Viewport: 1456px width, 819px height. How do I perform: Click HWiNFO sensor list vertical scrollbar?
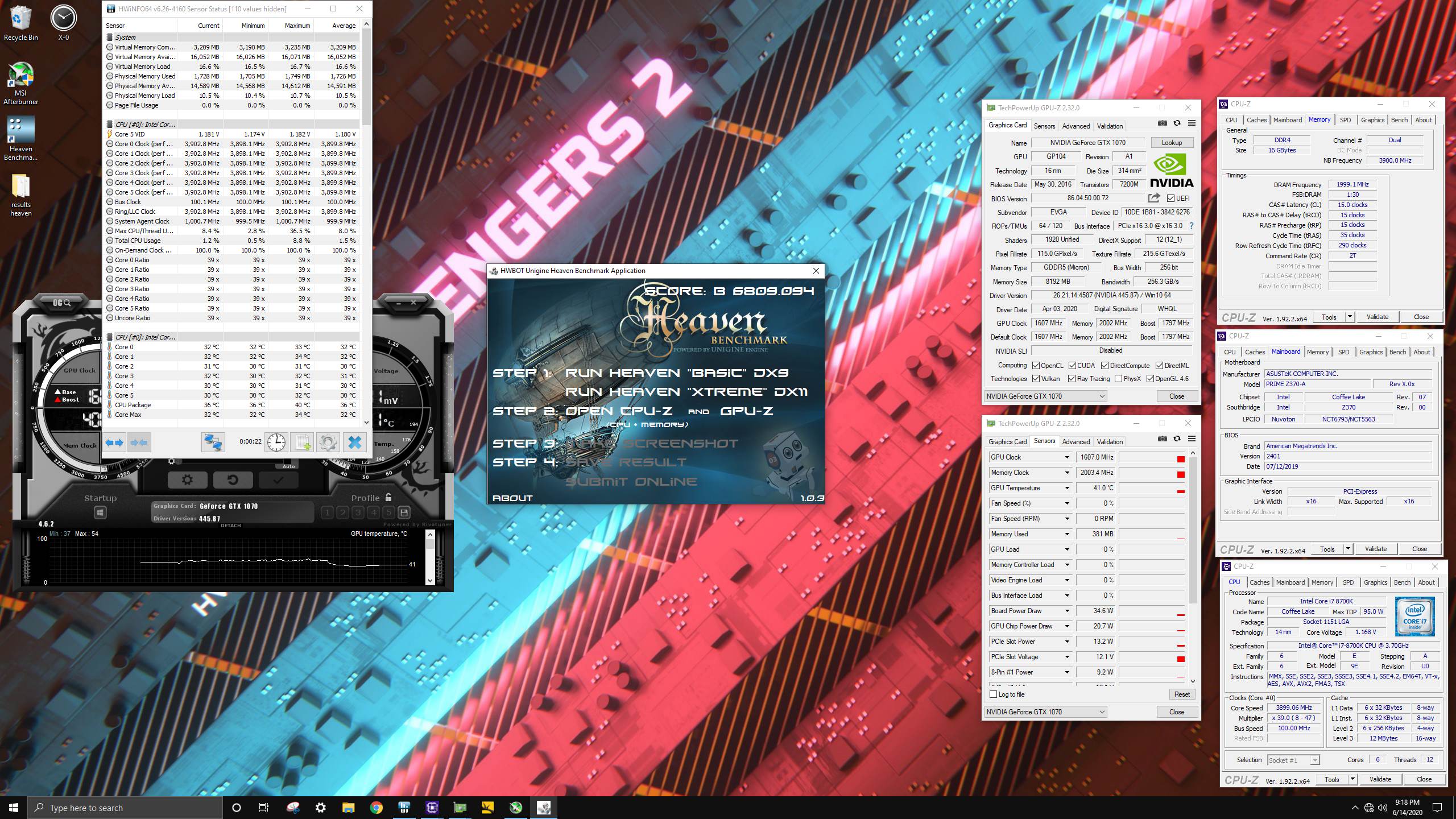click(x=366, y=224)
